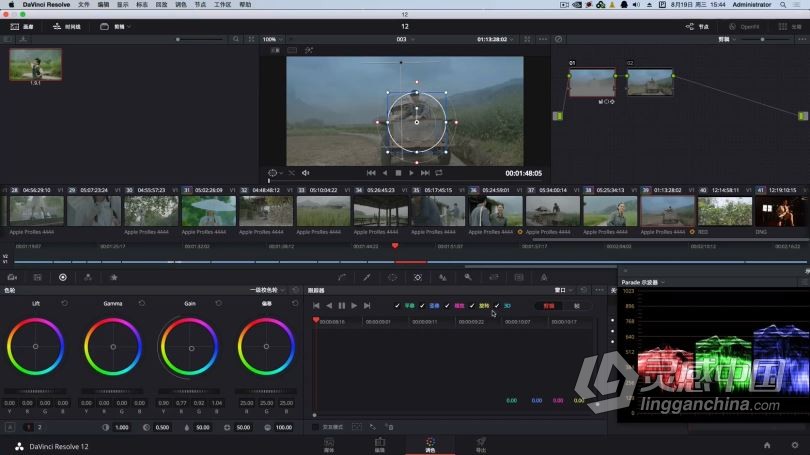Select the Clip tracking mode toggle
The width and height of the screenshot is (810, 455).
click(549, 306)
